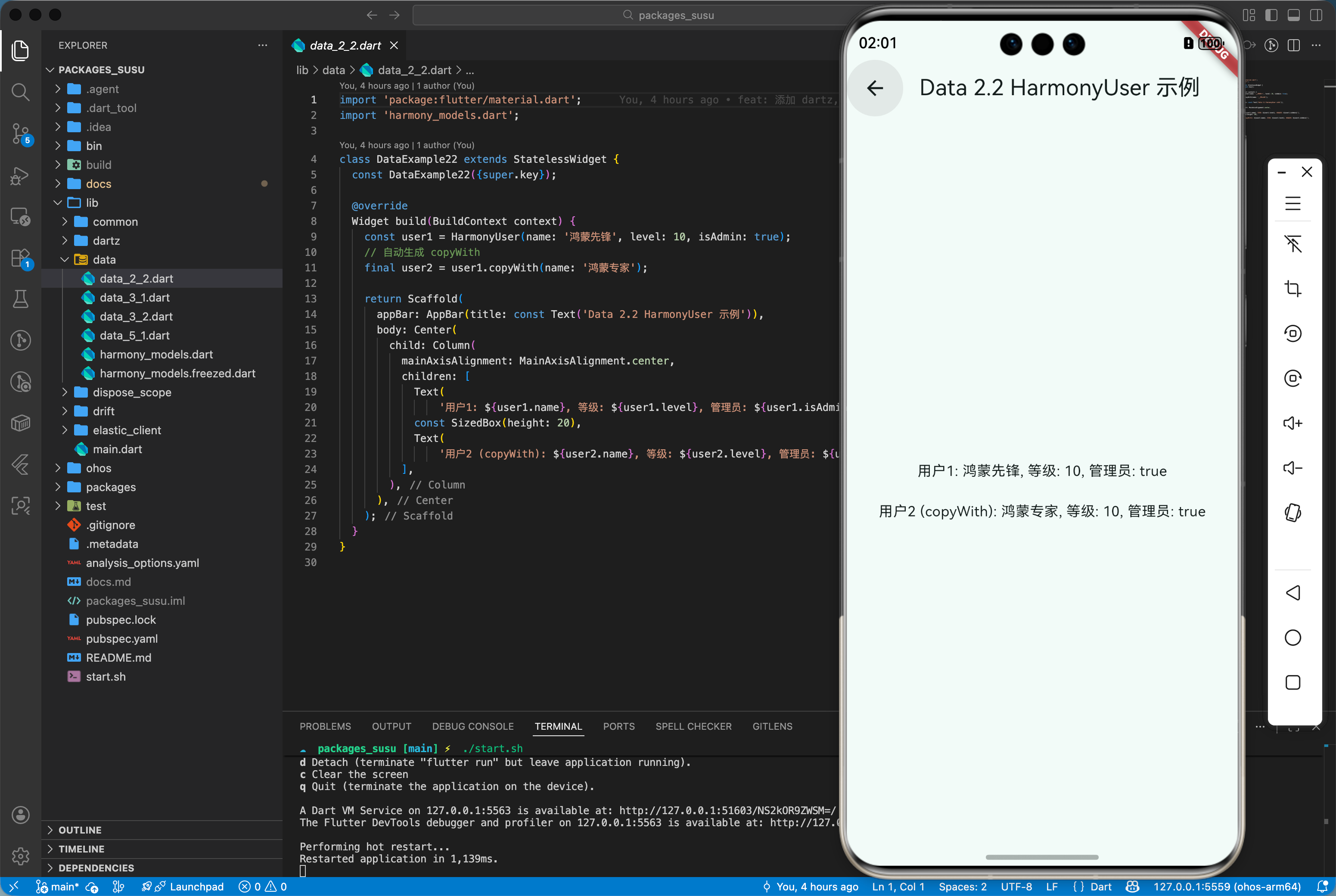
Task: Expand the OUTLINE section
Action: (x=80, y=830)
